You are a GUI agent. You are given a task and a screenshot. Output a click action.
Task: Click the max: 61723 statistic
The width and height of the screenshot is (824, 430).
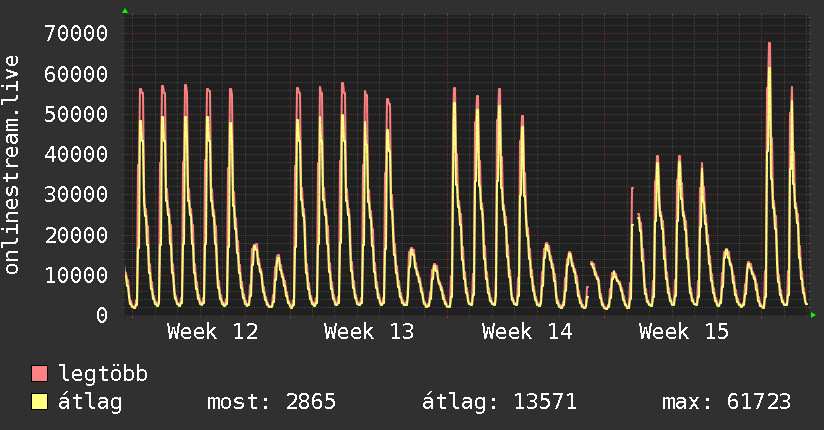tap(726, 402)
